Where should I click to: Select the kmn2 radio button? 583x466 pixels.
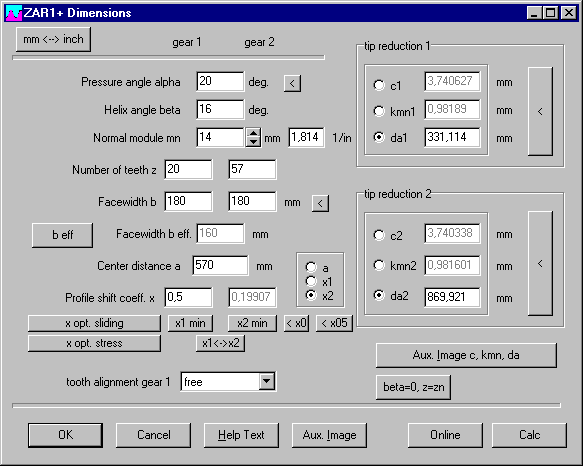tap(379, 265)
